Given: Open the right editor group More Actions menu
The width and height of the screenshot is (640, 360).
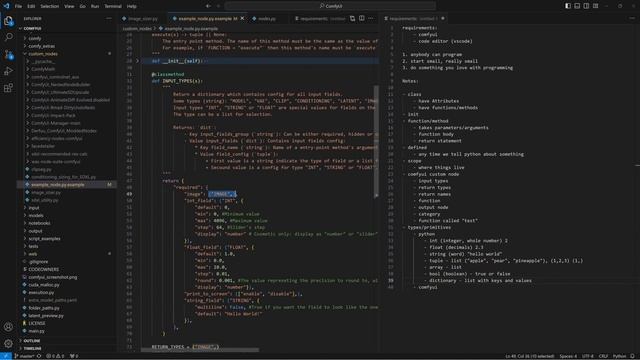Looking at the screenshot, I should click(632, 18).
